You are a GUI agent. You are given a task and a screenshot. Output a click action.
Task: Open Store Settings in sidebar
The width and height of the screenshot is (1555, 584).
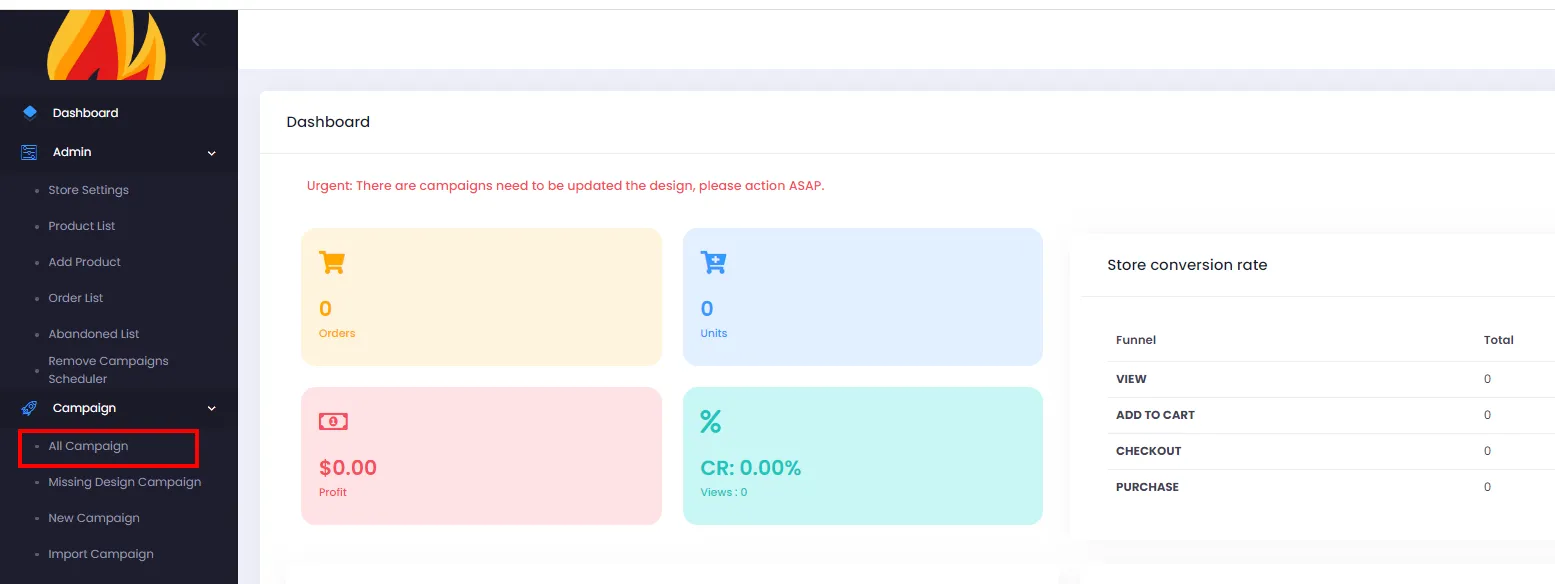(x=88, y=190)
